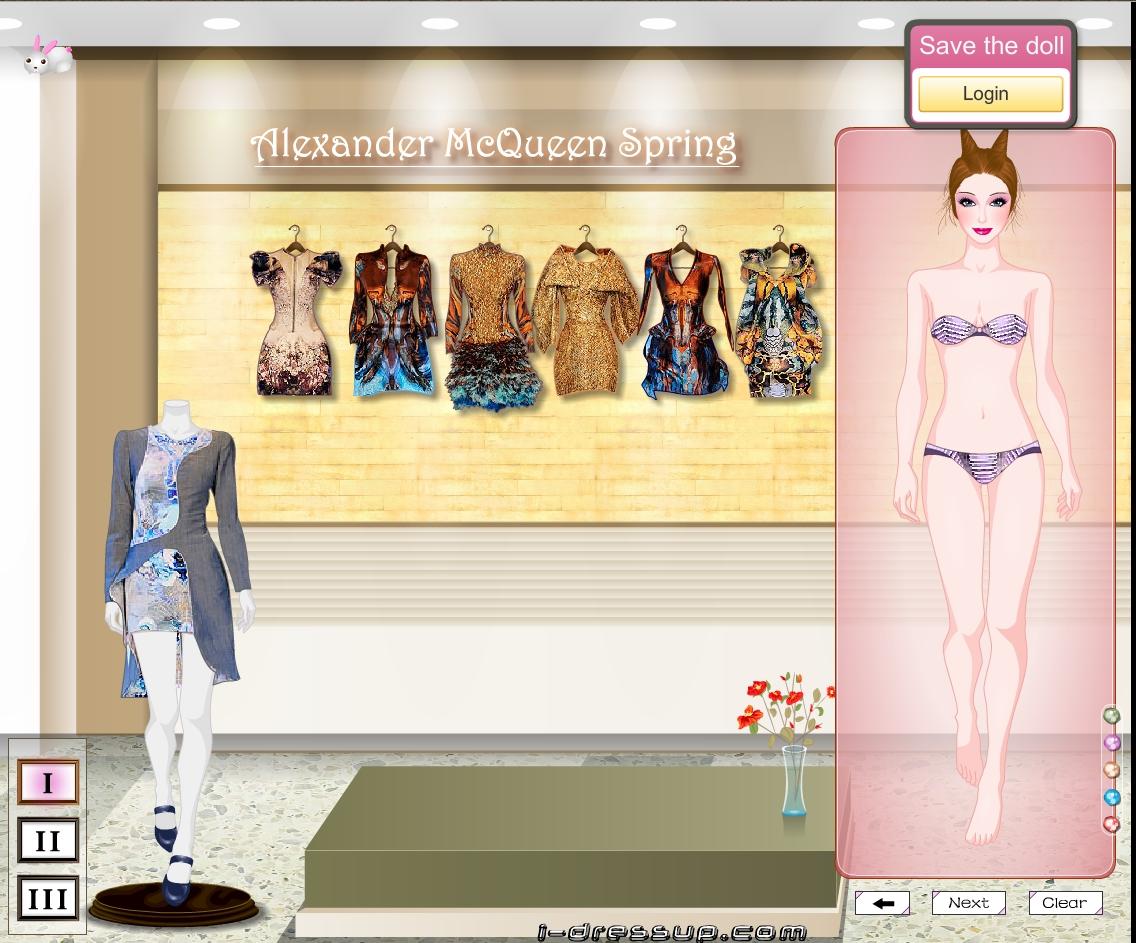This screenshot has height=943, width=1136.
Task: Select the gold sequin cape dress
Action: tap(585, 320)
